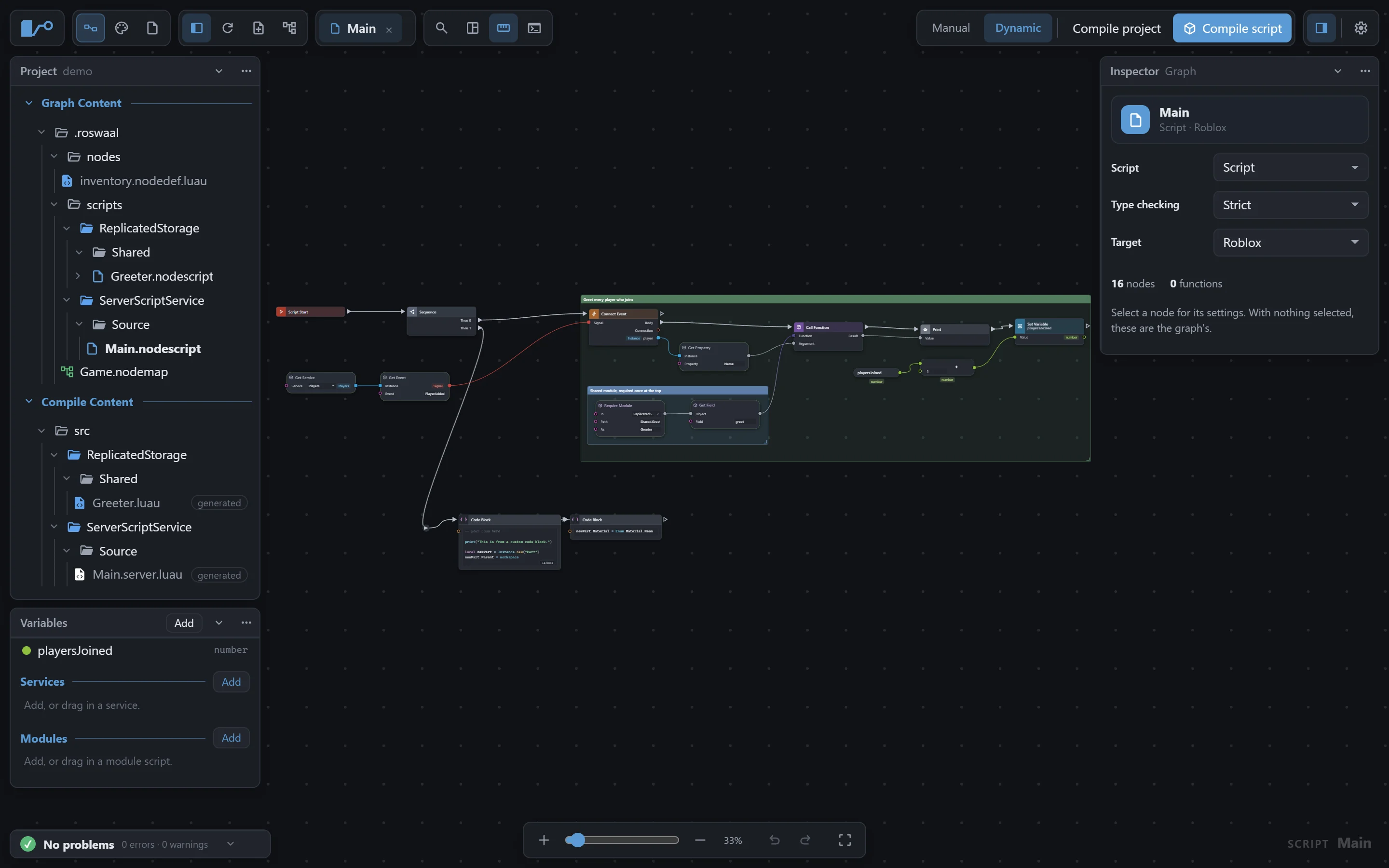Viewport: 1389px width, 868px height.
Task: Toggle the ruler view icon
Action: (504, 27)
